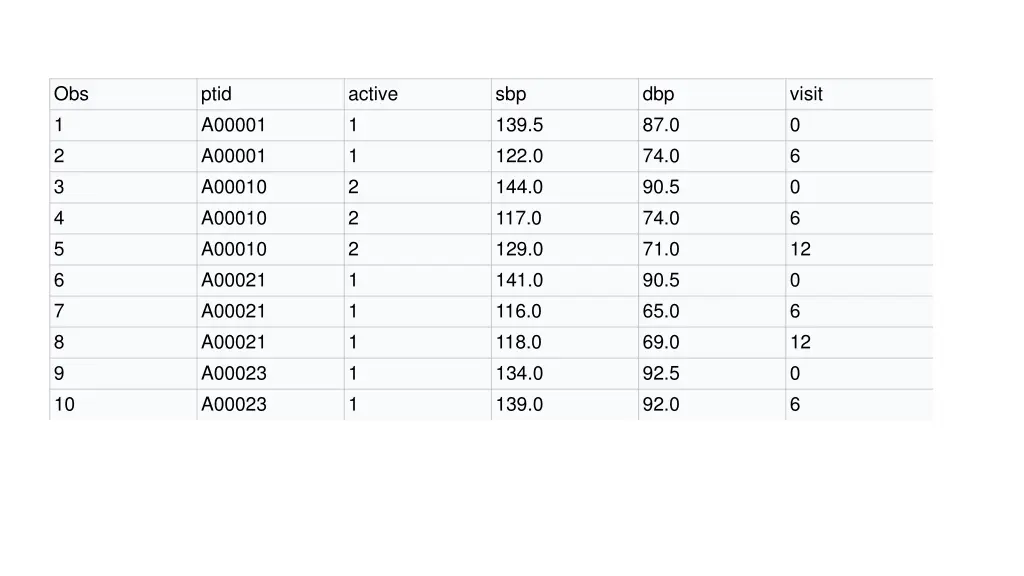Click visit value 12 in row 5
The width and height of the screenshot is (1024, 576).
point(800,249)
